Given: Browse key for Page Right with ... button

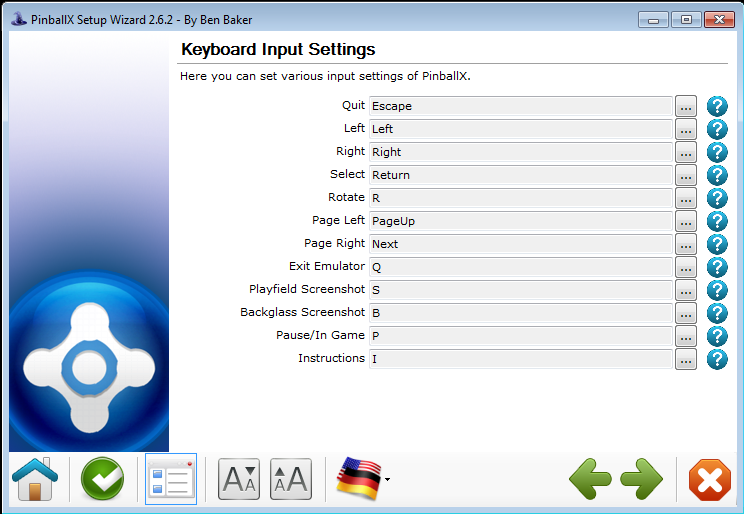Looking at the screenshot, I should (686, 244).
